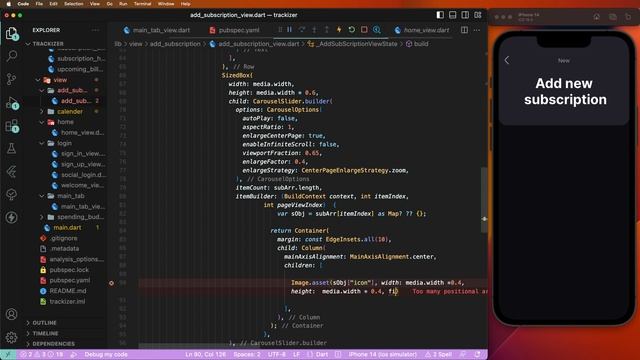The width and height of the screenshot is (640, 360).
Task: Click UTF-8 encoding in status bar
Action: [276, 354]
